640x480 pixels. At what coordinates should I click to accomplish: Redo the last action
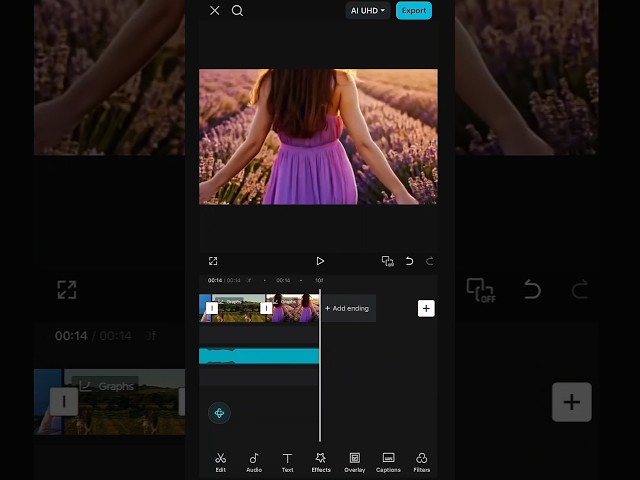pyautogui.click(x=429, y=261)
